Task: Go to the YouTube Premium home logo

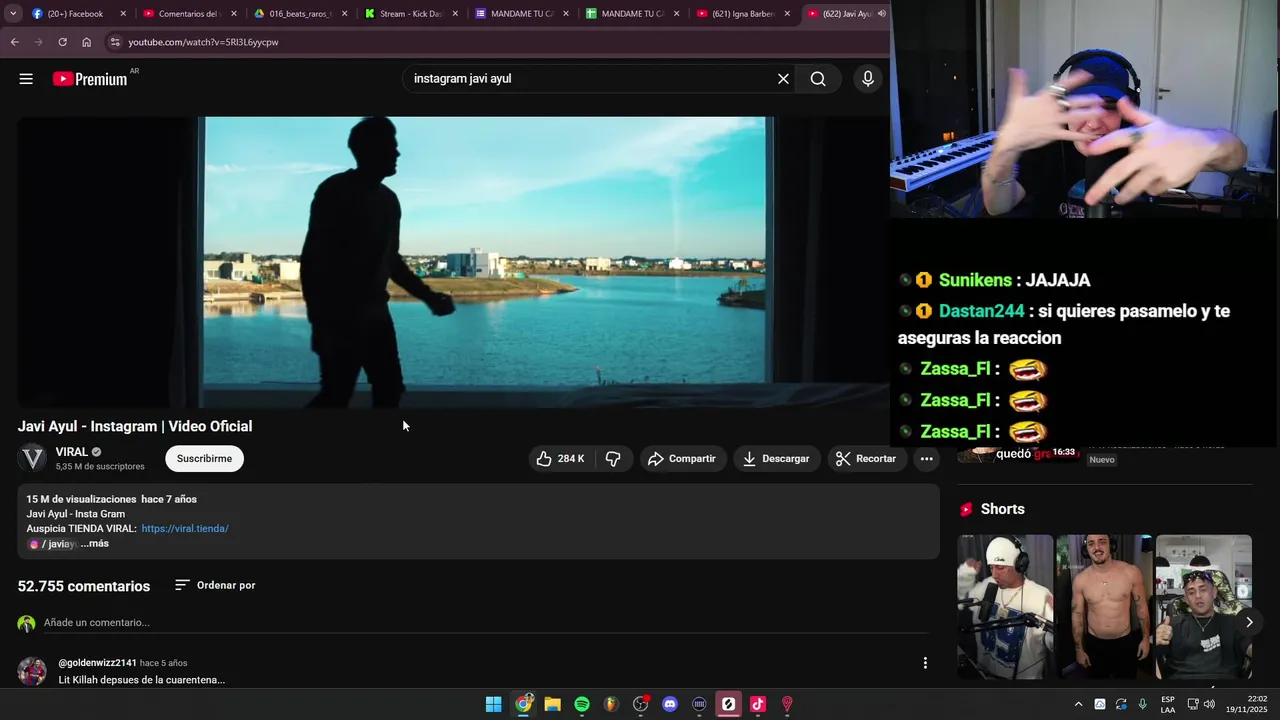Action: point(90,79)
